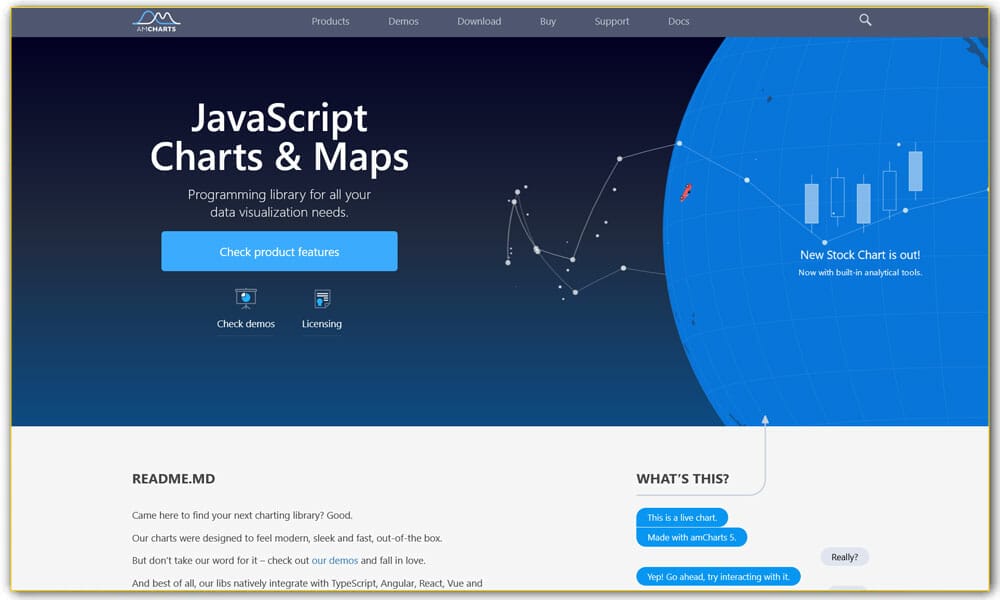Click the amCharts logo
Image resolution: width=1000 pixels, height=600 pixels.
click(x=156, y=20)
